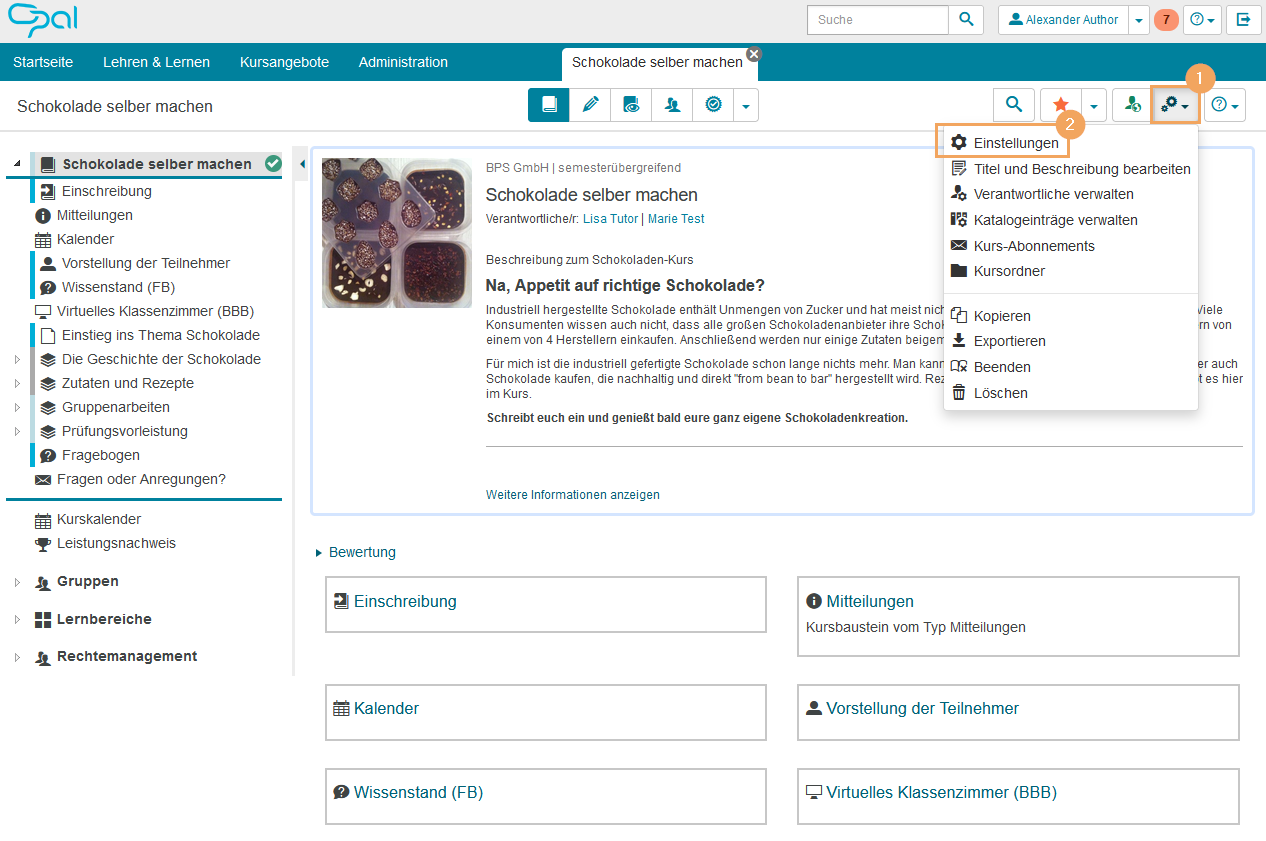Close the Schokolade selber machen tab
This screenshot has height=841, width=1266.
[753, 54]
